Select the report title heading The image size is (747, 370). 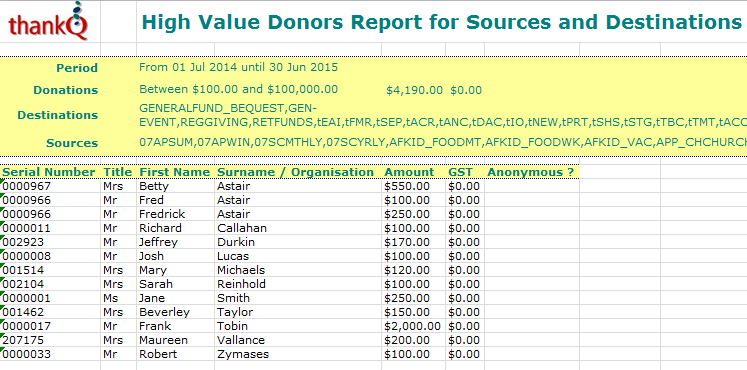[442, 22]
